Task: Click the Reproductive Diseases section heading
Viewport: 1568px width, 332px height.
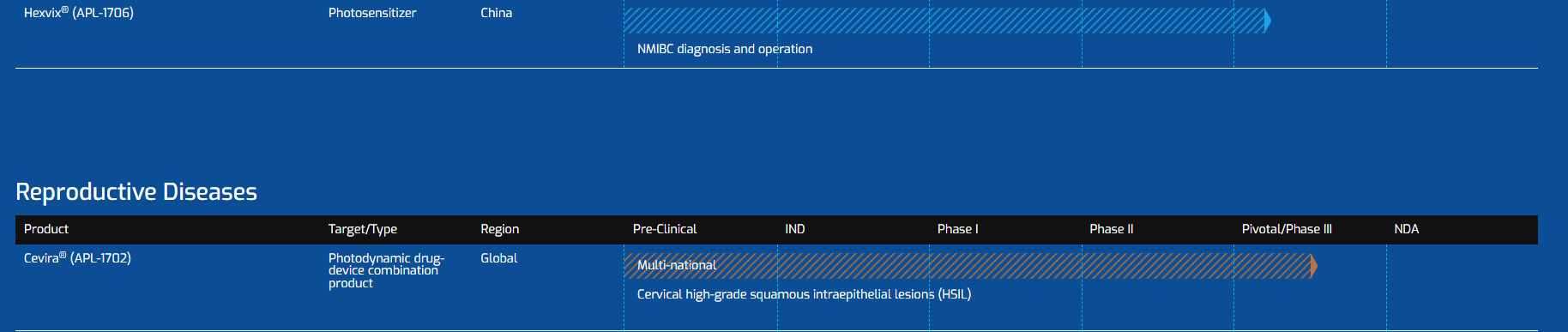Action: 136,192
